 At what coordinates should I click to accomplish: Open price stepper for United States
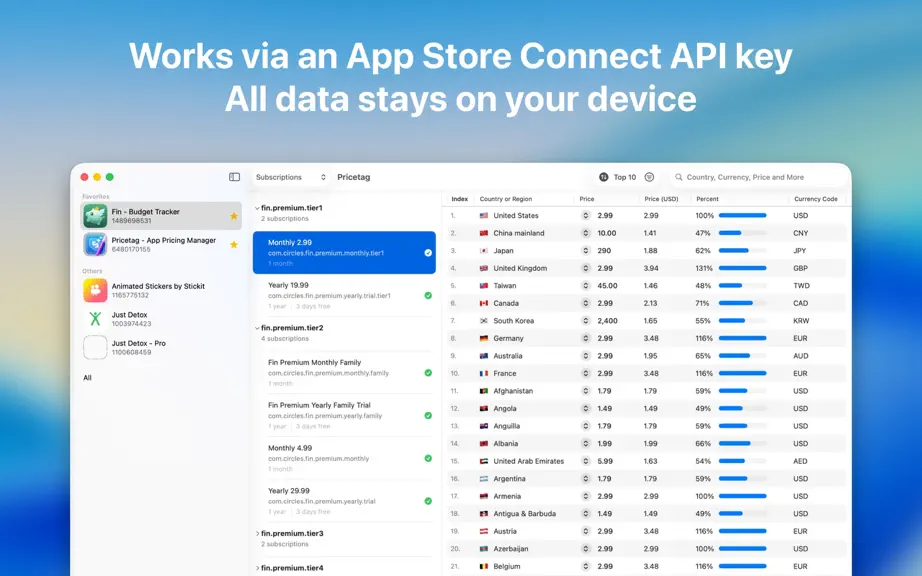click(586, 216)
